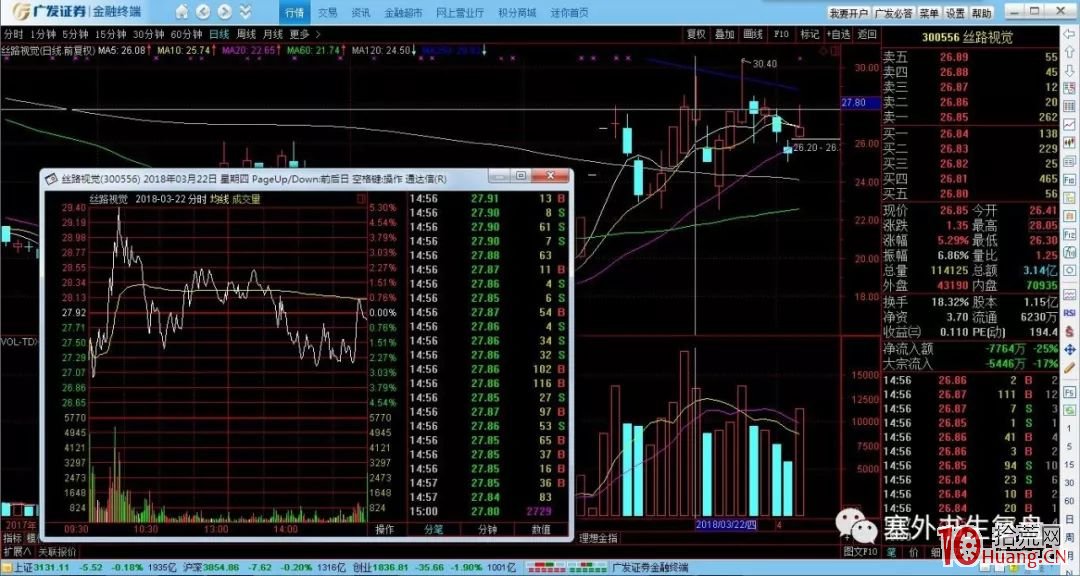
Task: Click the red dollar sign sidebar icon
Action: pos(1069,331)
